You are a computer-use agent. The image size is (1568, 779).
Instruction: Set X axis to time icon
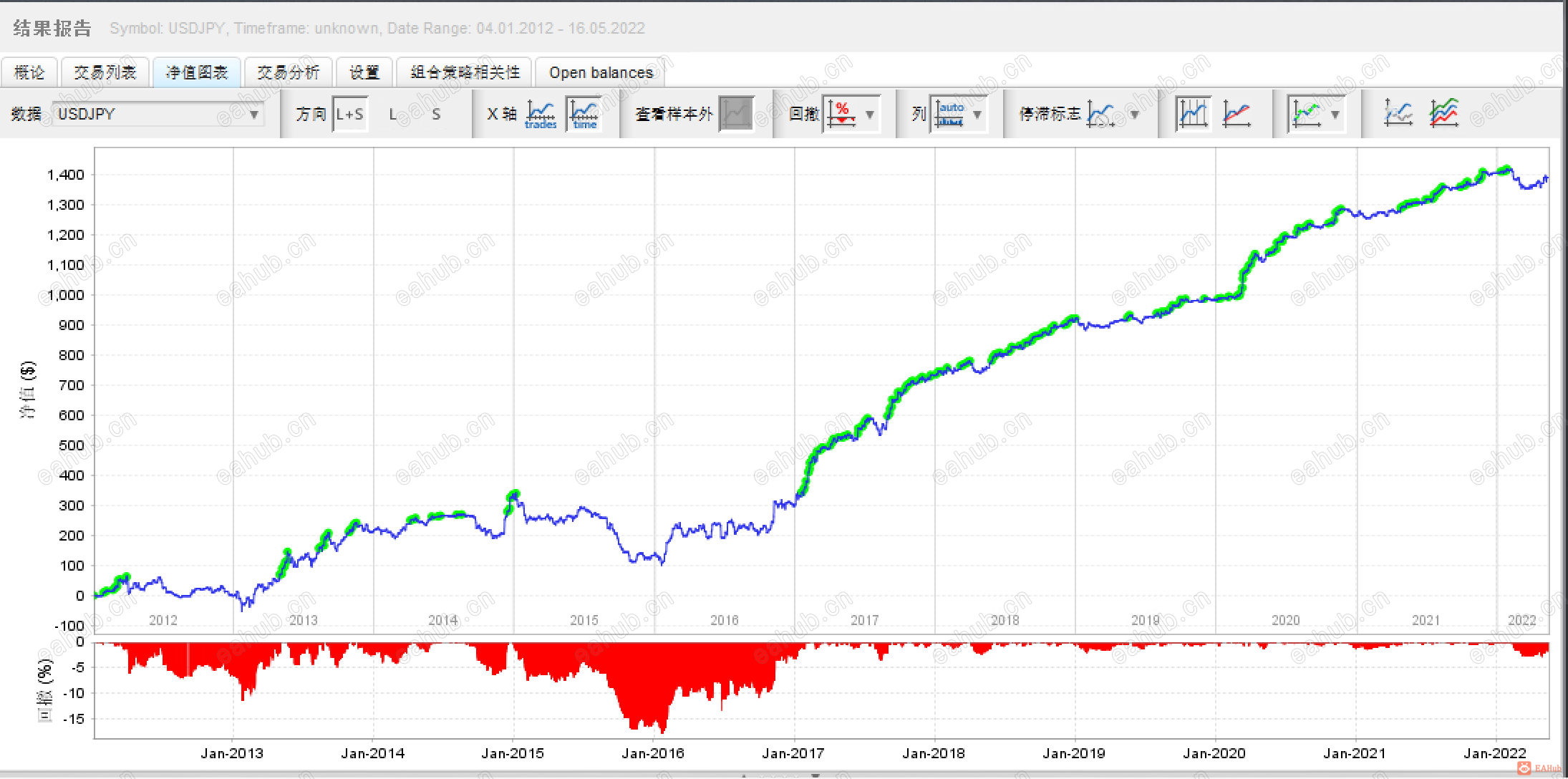click(x=584, y=114)
